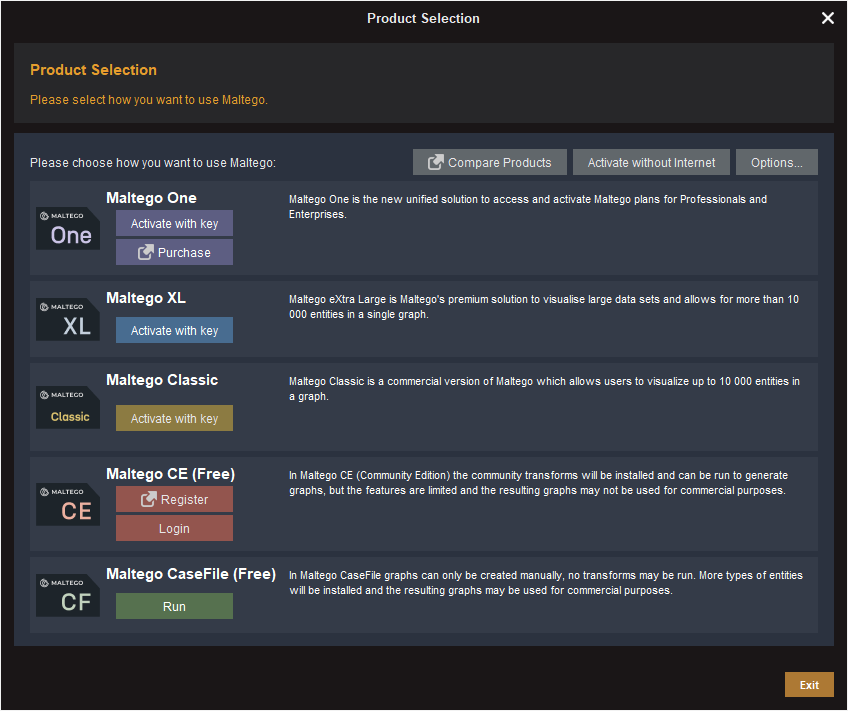Click the Maltego XL product logo icon

pyautogui.click(x=68, y=318)
